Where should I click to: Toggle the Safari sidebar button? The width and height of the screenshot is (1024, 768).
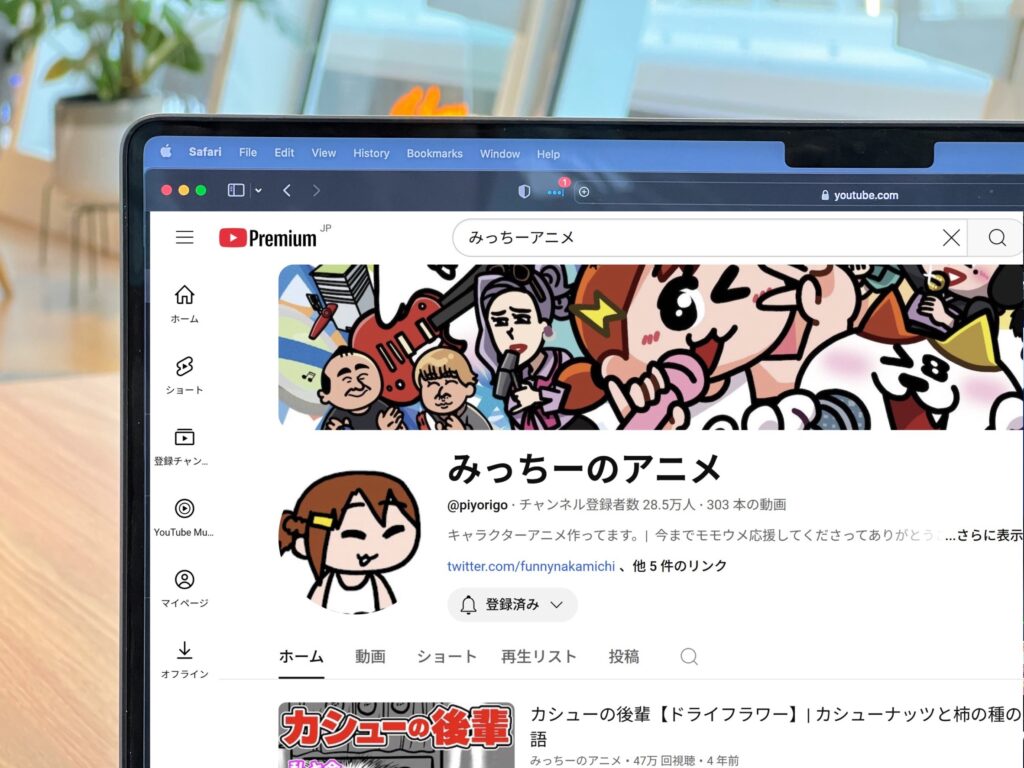(236, 190)
